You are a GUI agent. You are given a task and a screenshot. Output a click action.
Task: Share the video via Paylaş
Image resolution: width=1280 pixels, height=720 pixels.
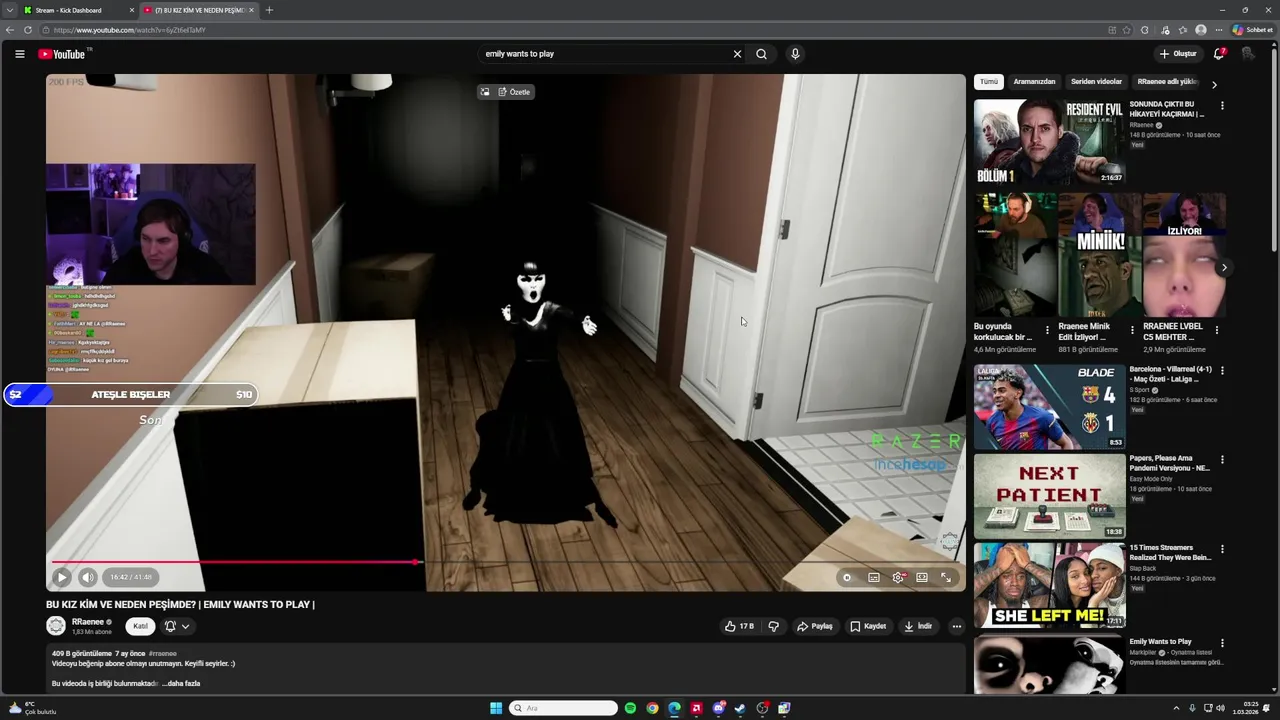tap(815, 626)
